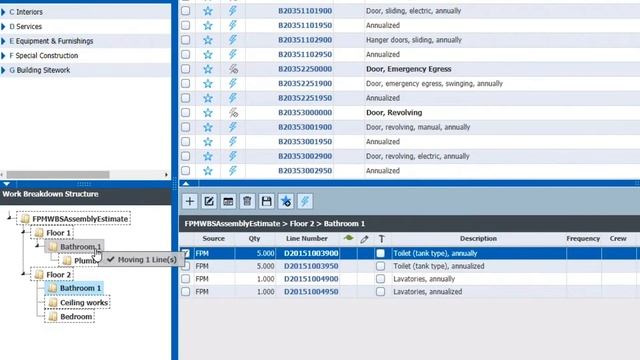
Task: Toggle T column checkbox for Lavatories, annually
Action: [380, 279]
